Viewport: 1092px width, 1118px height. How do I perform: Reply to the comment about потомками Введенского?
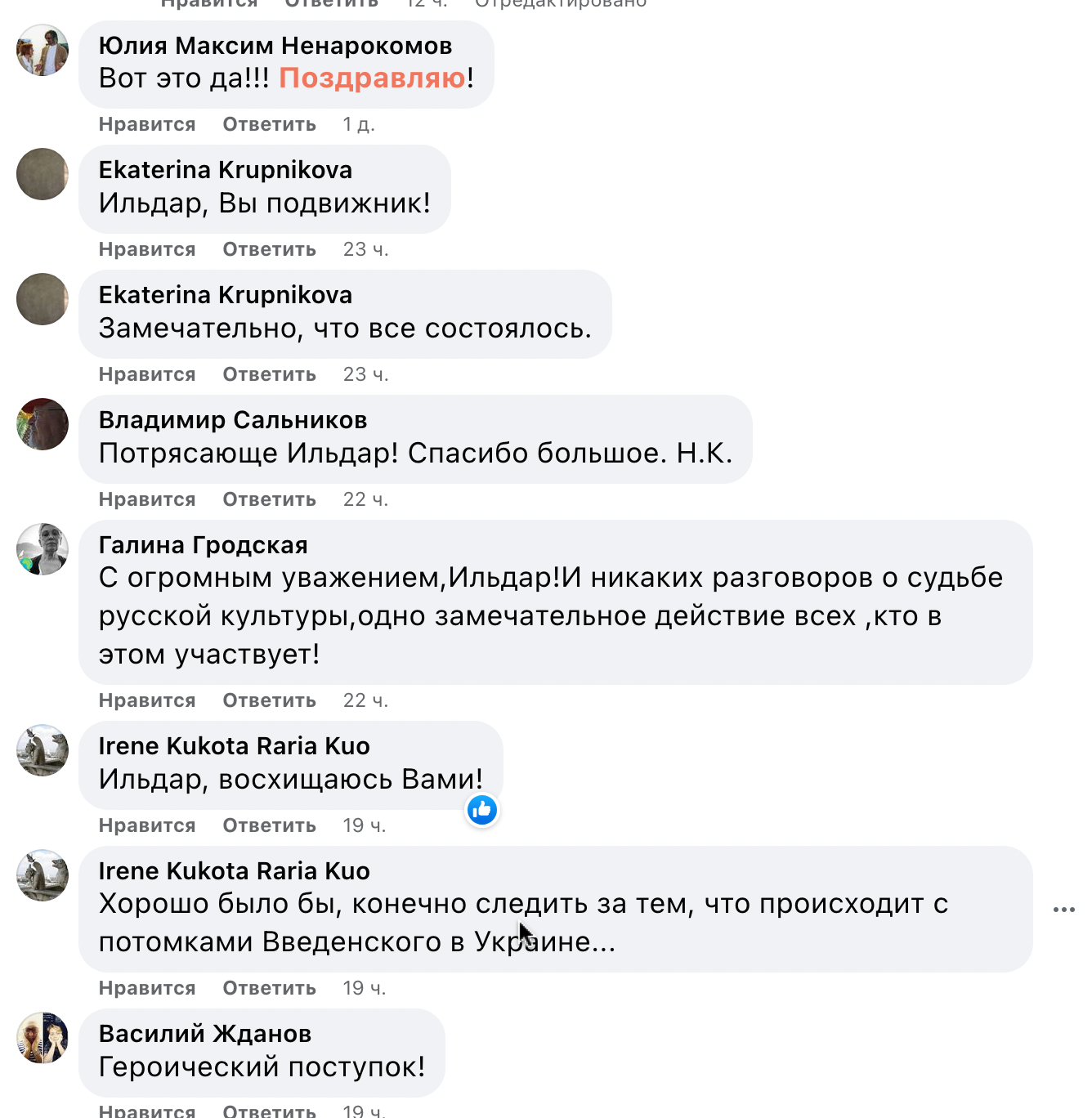pos(269,988)
